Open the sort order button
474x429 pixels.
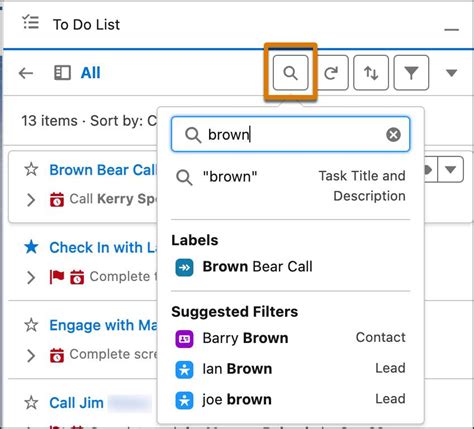371,73
